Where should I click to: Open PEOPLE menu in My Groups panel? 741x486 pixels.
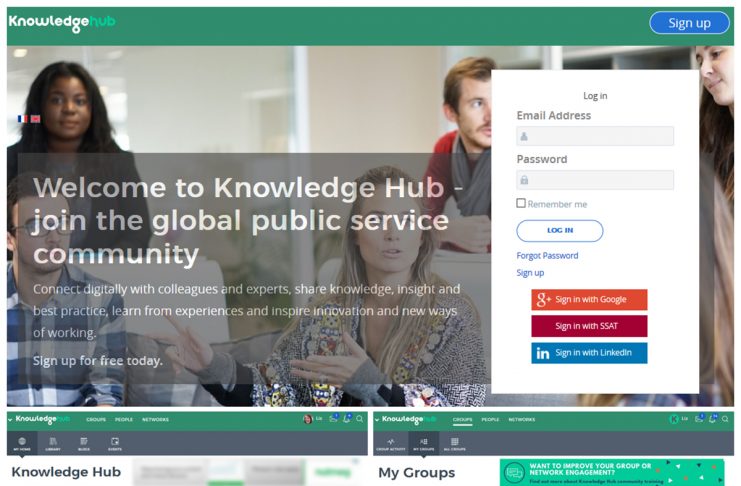[490, 420]
